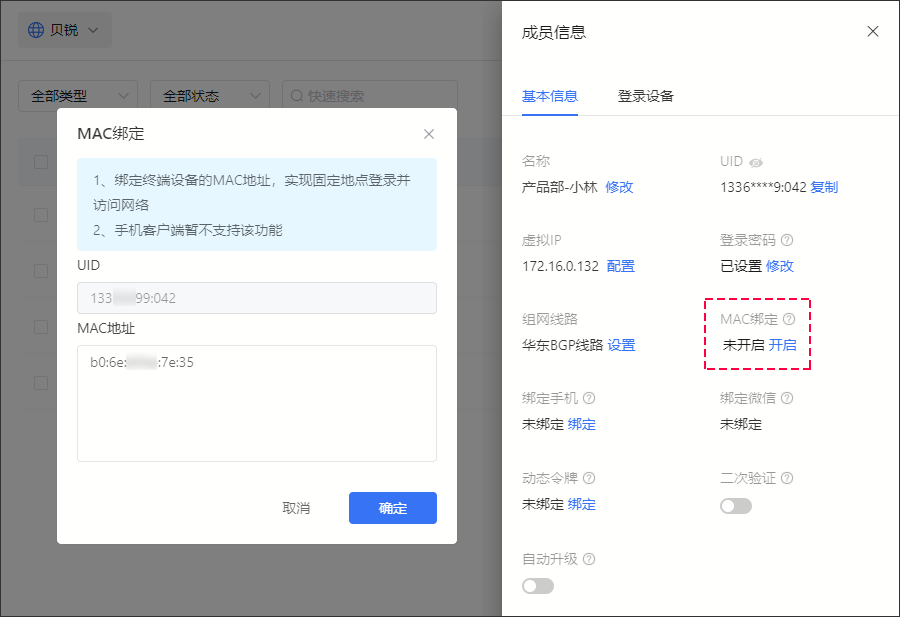Image resolution: width=900 pixels, height=617 pixels.
Task: Click the help icon beside 绑定手机
Action: 589,398
